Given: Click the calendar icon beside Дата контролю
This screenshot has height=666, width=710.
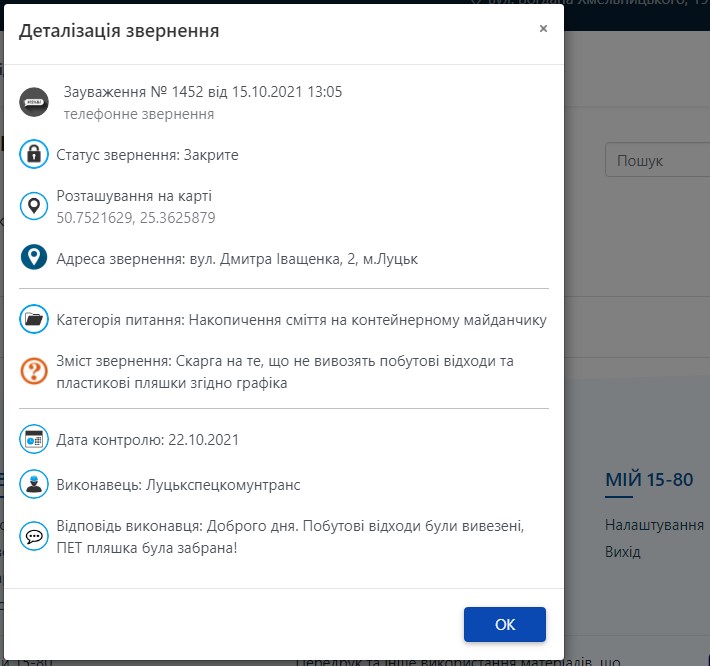Looking at the screenshot, I should pos(35,439).
